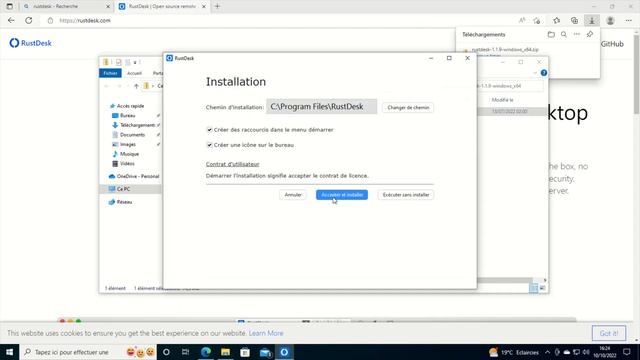Open Microsoft Edge from the taskbar
The width and height of the screenshot is (640, 360).
(x=206, y=352)
